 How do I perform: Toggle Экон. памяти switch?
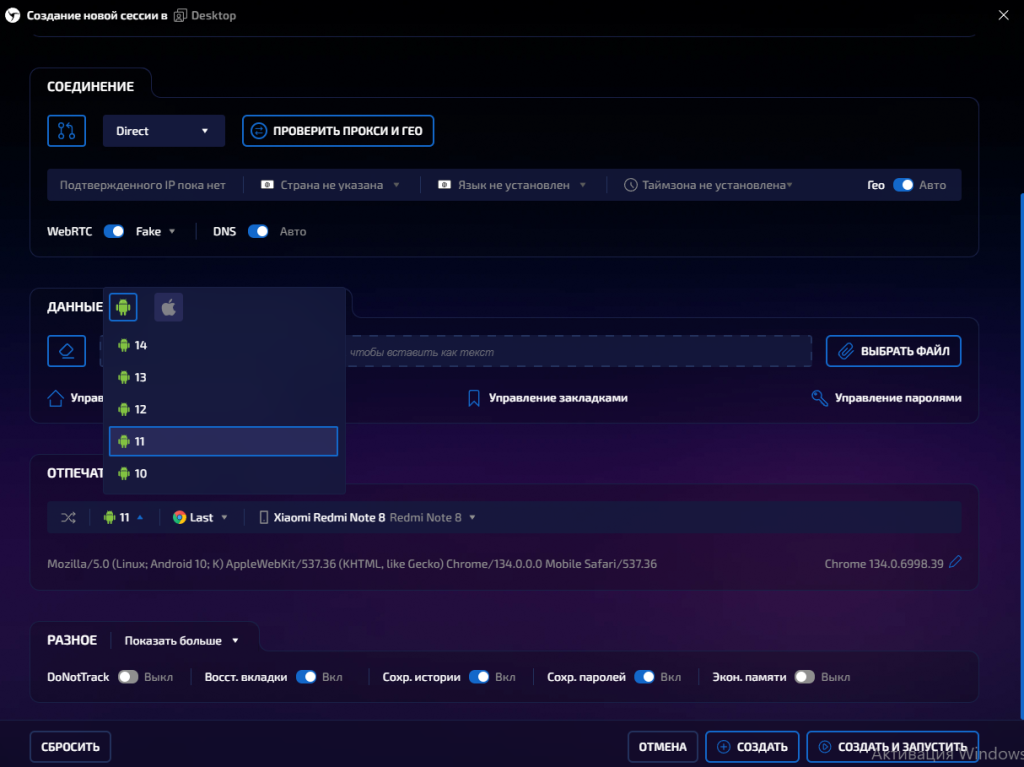(805, 677)
